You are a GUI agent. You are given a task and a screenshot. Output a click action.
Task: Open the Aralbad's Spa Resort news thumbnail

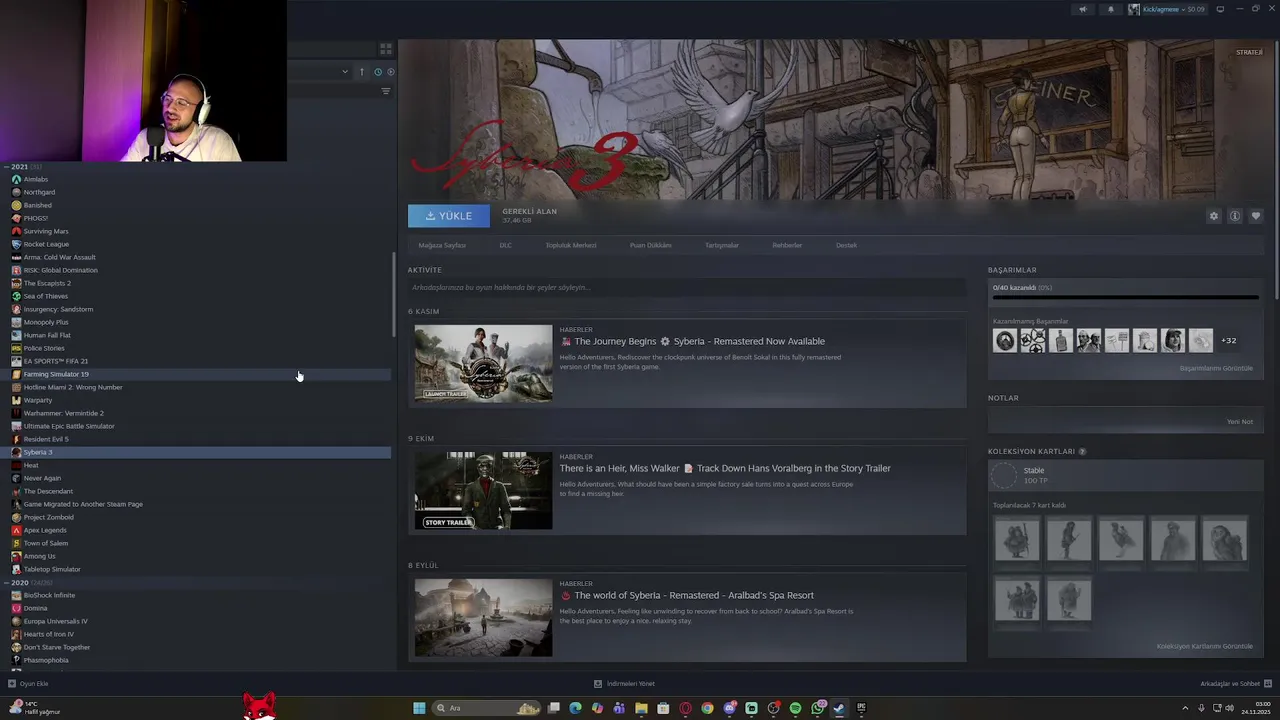click(x=483, y=617)
